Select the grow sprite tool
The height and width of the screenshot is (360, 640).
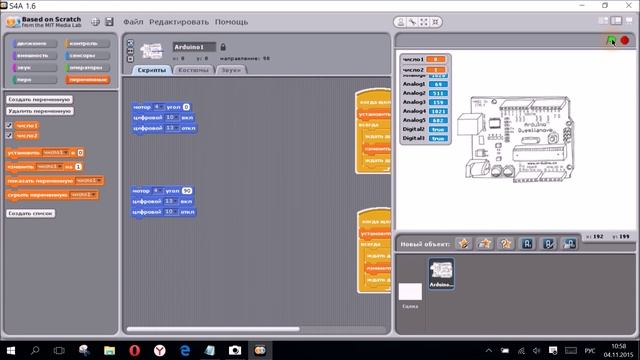pyautogui.click(x=424, y=22)
